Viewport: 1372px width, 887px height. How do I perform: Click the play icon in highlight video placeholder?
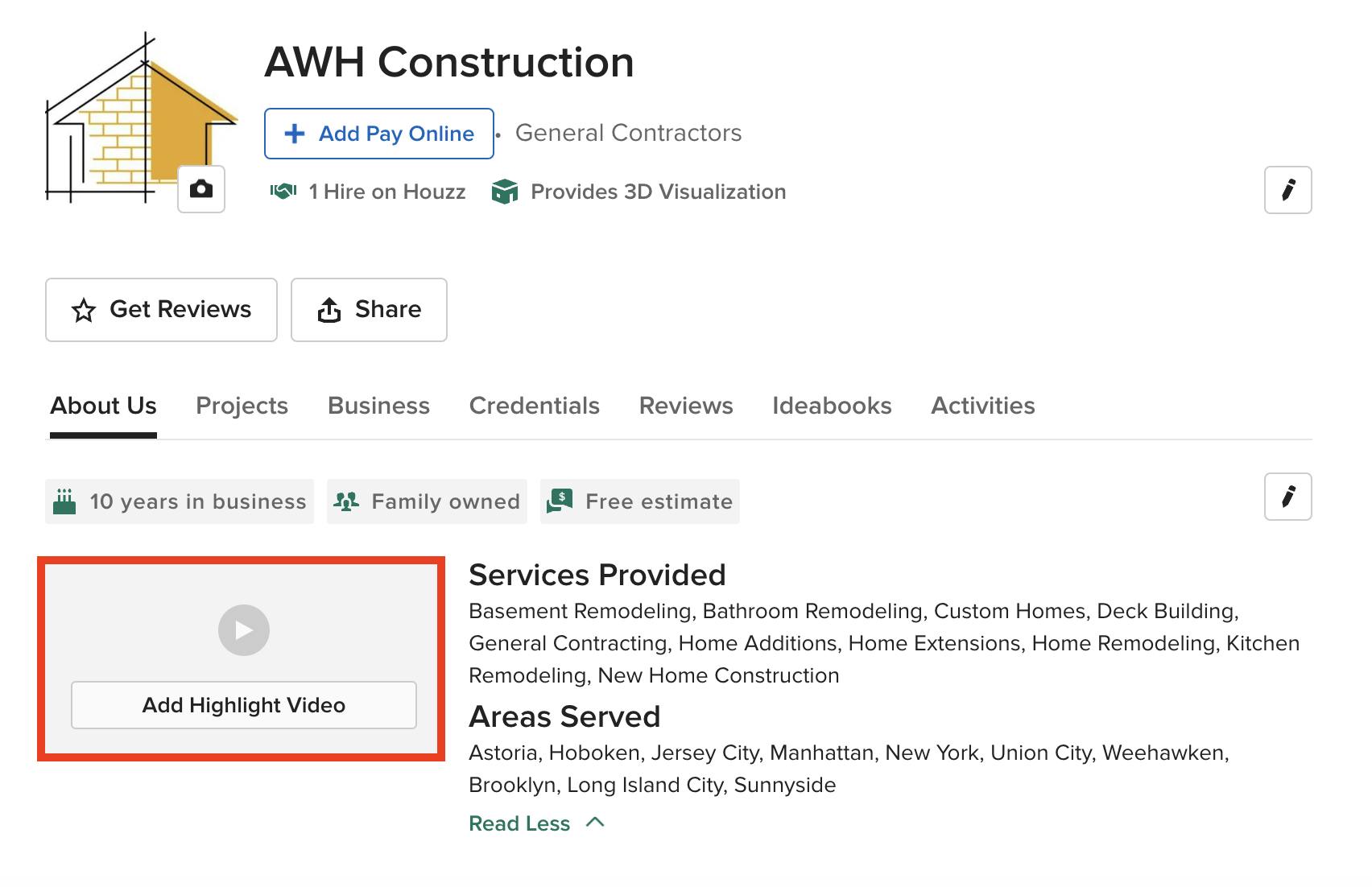pos(244,630)
